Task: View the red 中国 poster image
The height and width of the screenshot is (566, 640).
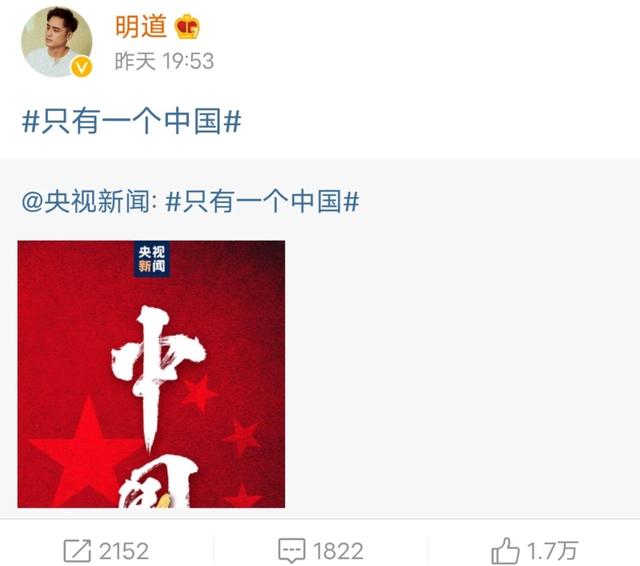Action: [151, 374]
